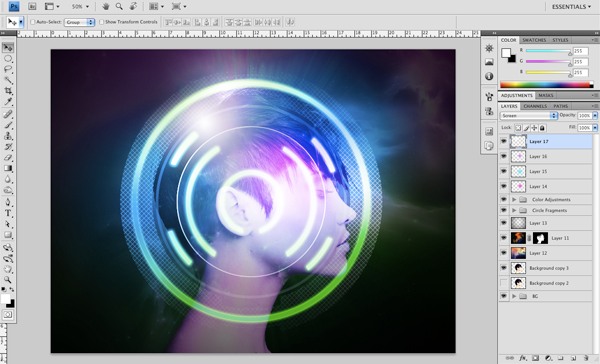Open the ESSENTIALS workspace menu

(571, 7)
